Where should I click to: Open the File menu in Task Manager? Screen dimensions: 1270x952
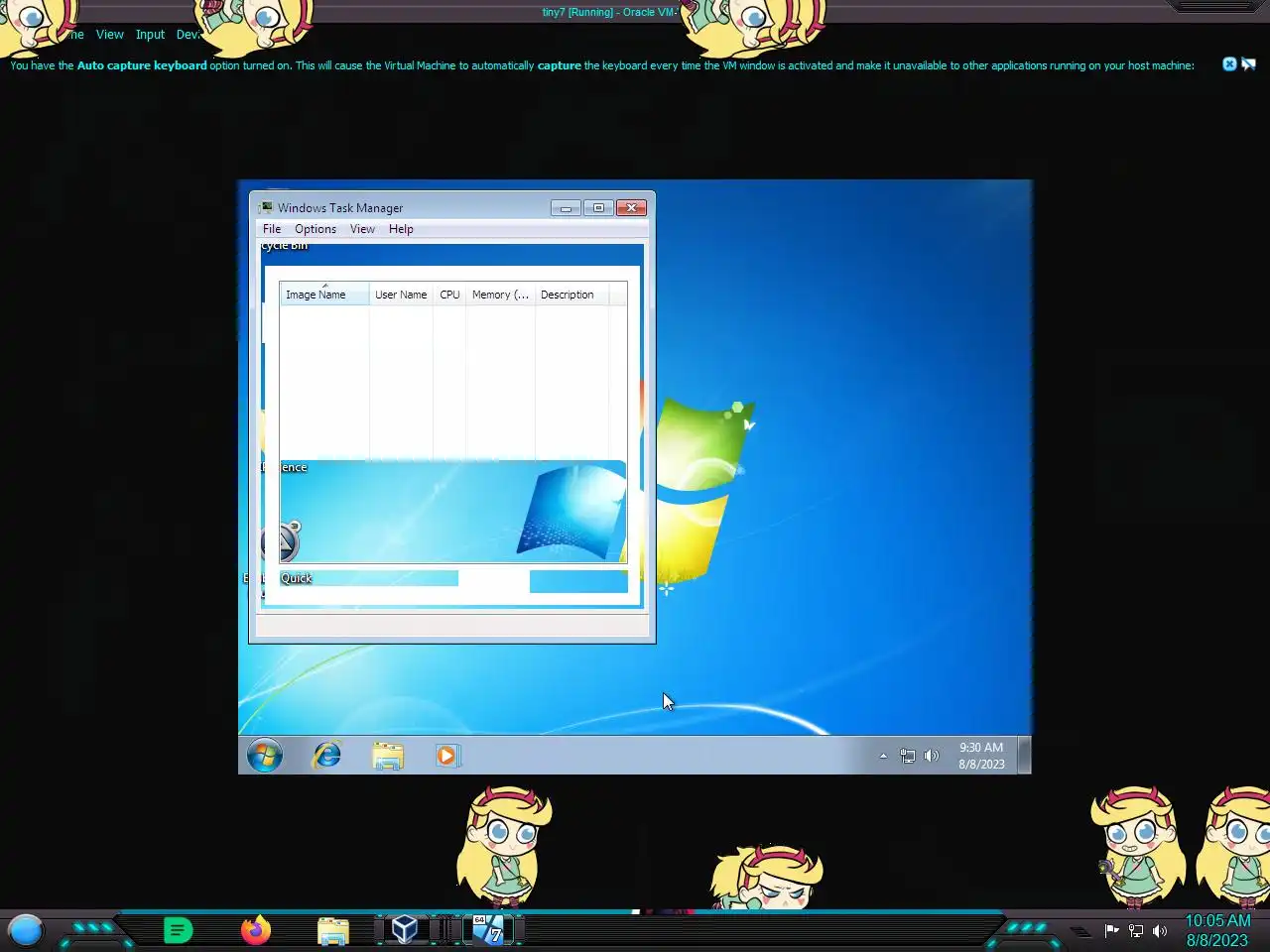(x=272, y=229)
